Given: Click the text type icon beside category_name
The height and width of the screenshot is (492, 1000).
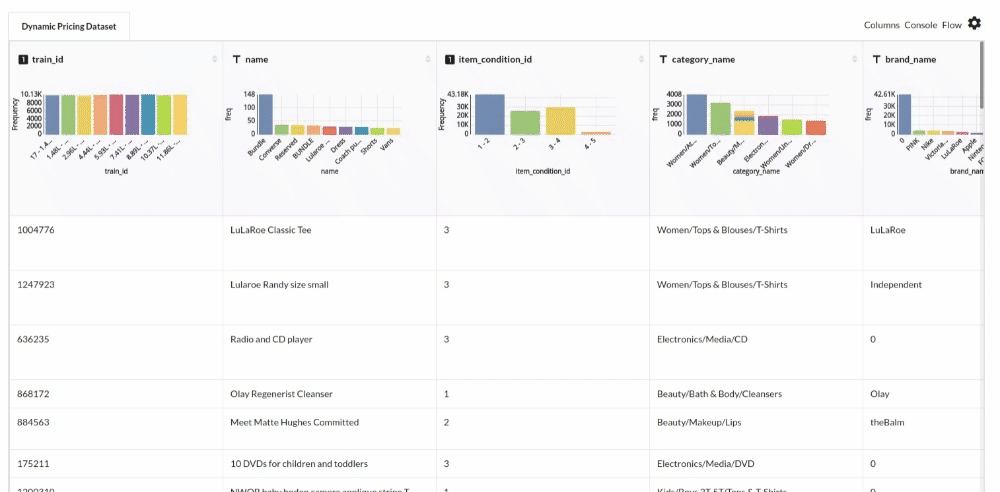Looking at the screenshot, I should point(663,59).
